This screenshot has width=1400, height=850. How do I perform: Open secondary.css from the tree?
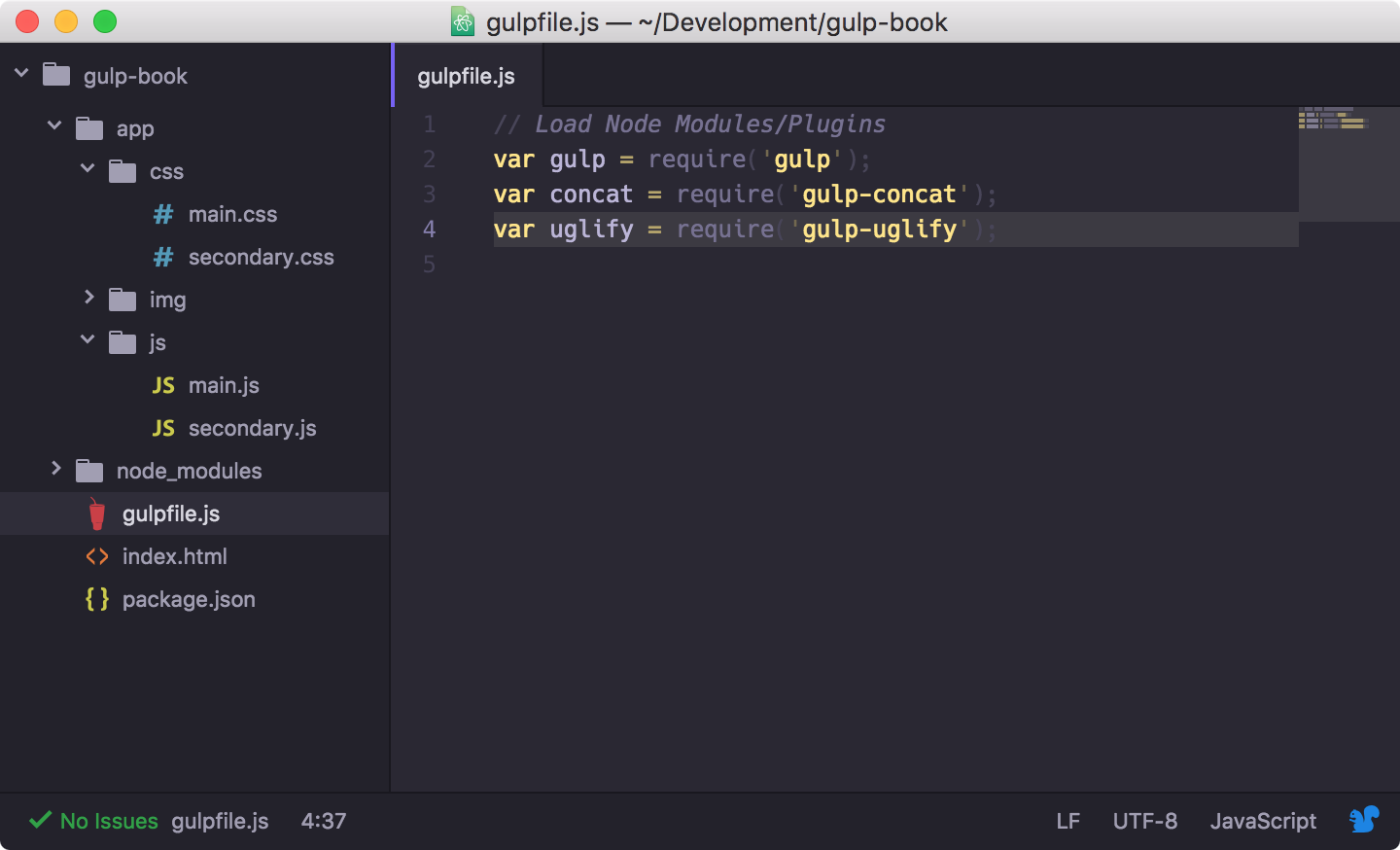pos(261,257)
